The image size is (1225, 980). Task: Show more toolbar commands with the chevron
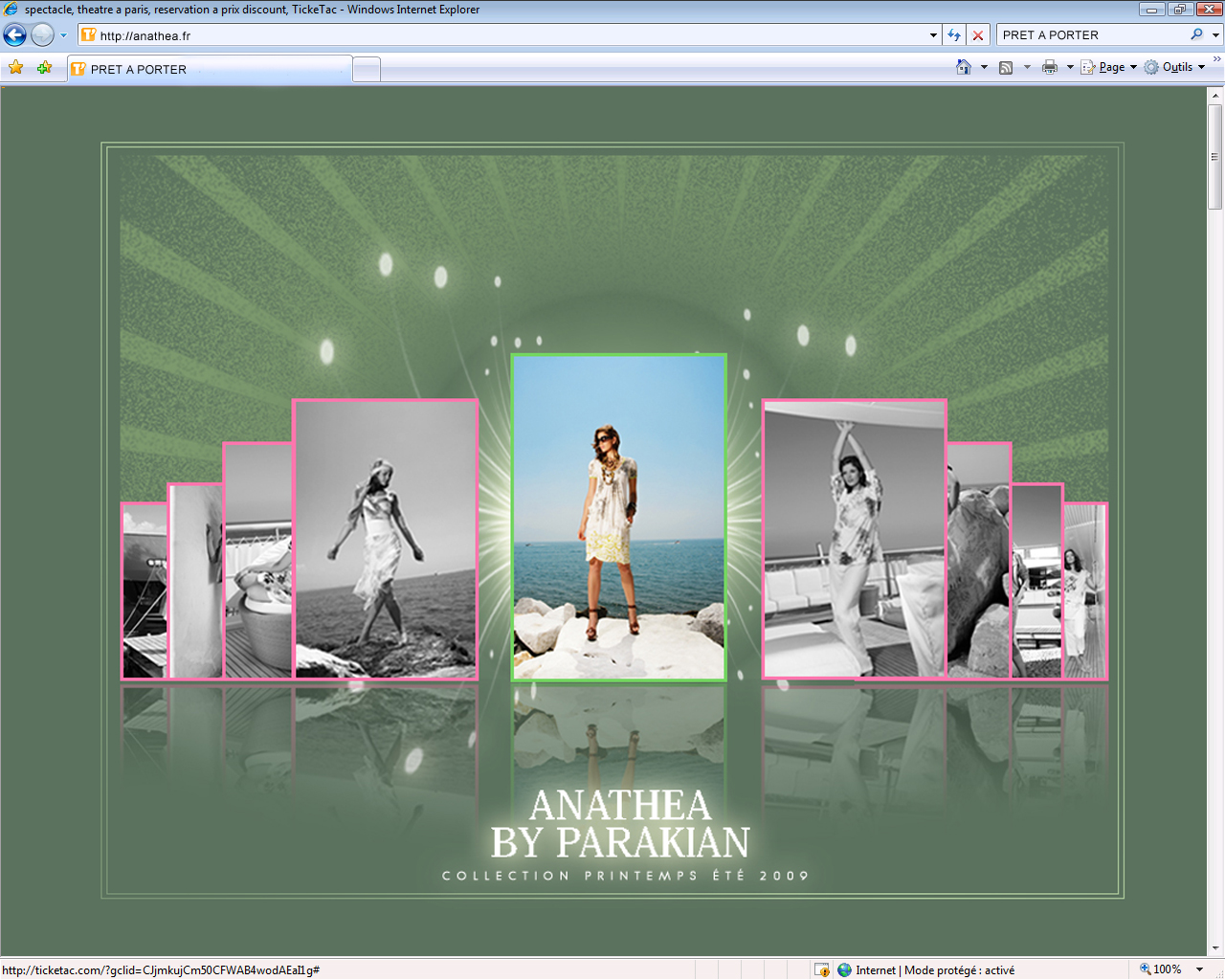coord(1216,59)
